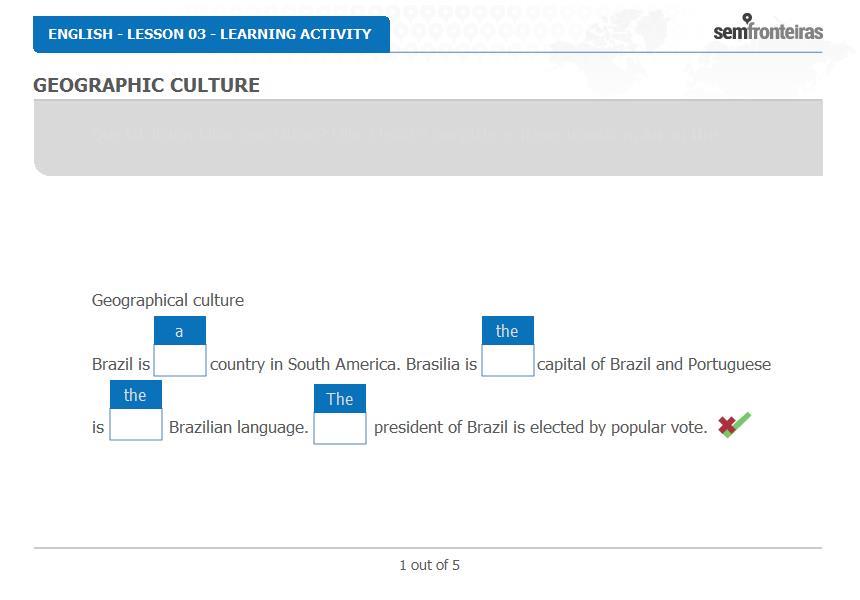860x600 pixels.
Task: Open the English Lesson 03 Learning Activity tab
Action: click(211, 34)
